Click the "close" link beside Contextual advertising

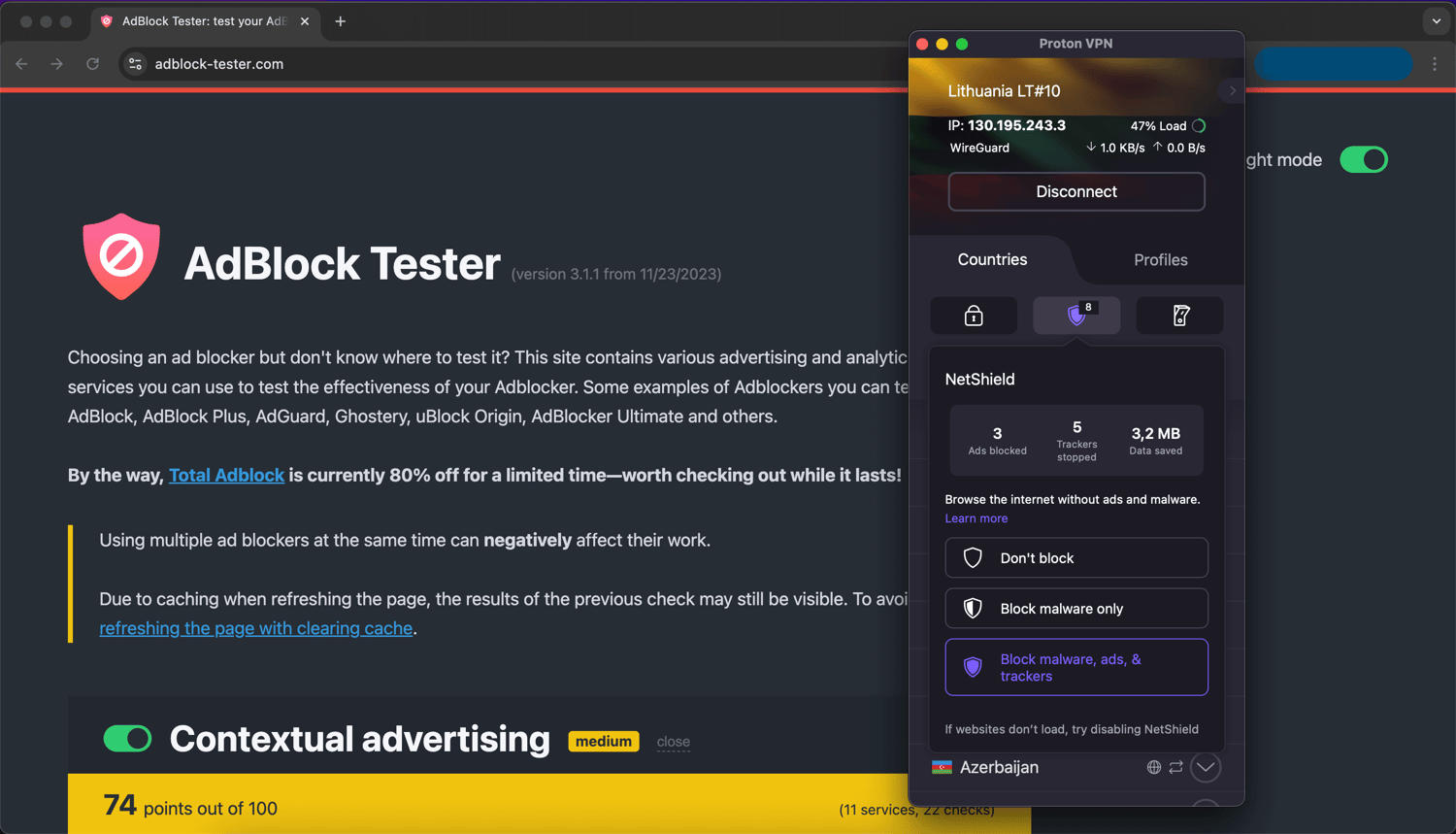click(674, 742)
